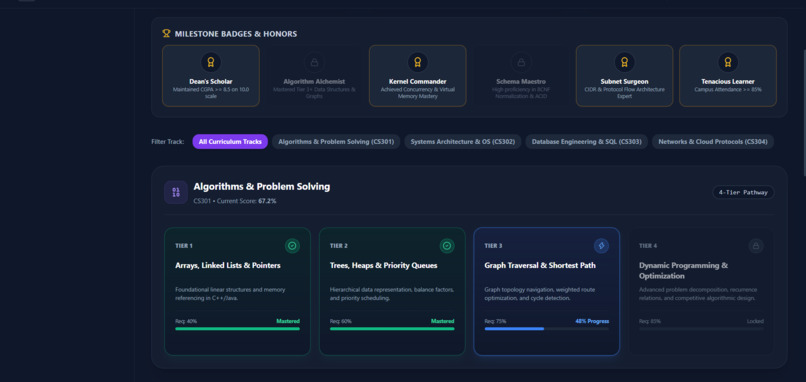Click the Tier 1 green checkmark icon
Screen dimensions: 806x382
(x=292, y=246)
